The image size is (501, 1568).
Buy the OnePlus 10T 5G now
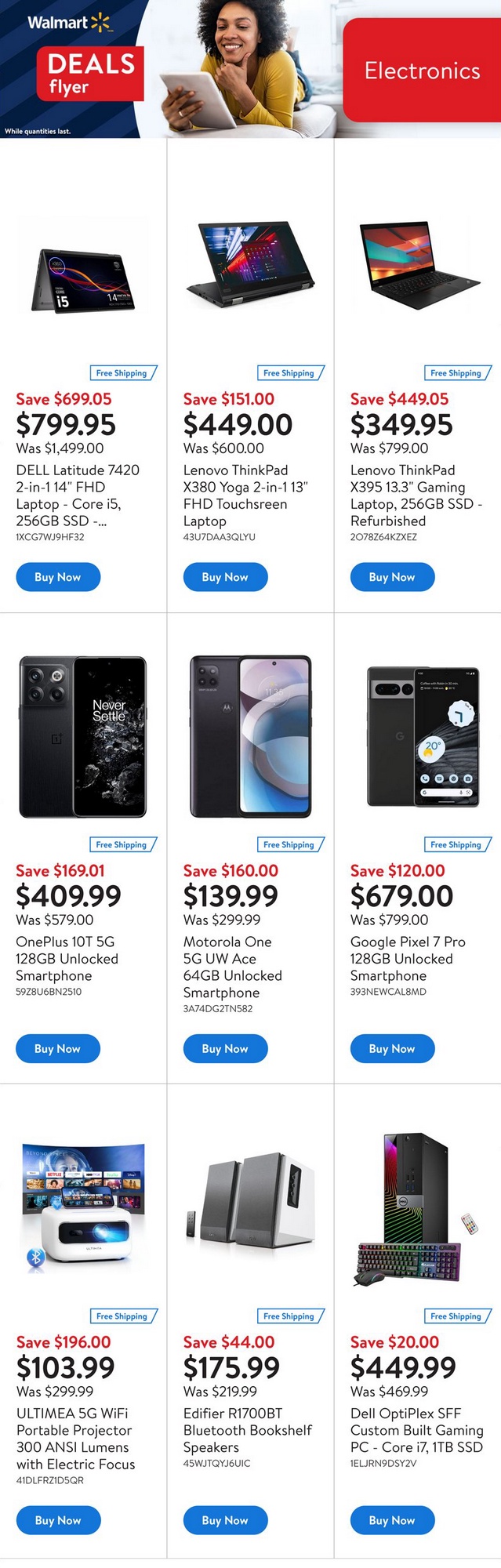(x=58, y=1048)
